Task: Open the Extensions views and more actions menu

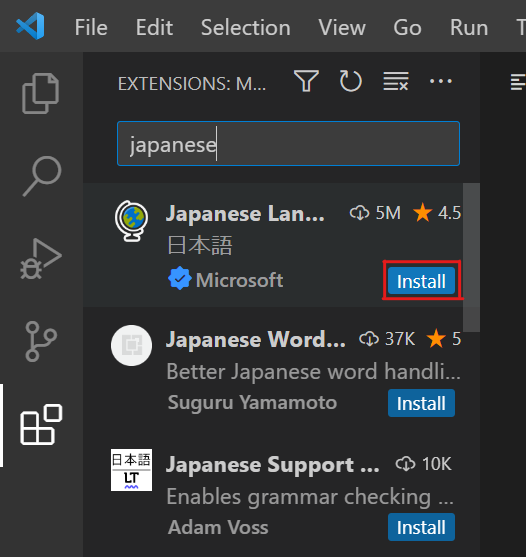Action: [x=440, y=81]
